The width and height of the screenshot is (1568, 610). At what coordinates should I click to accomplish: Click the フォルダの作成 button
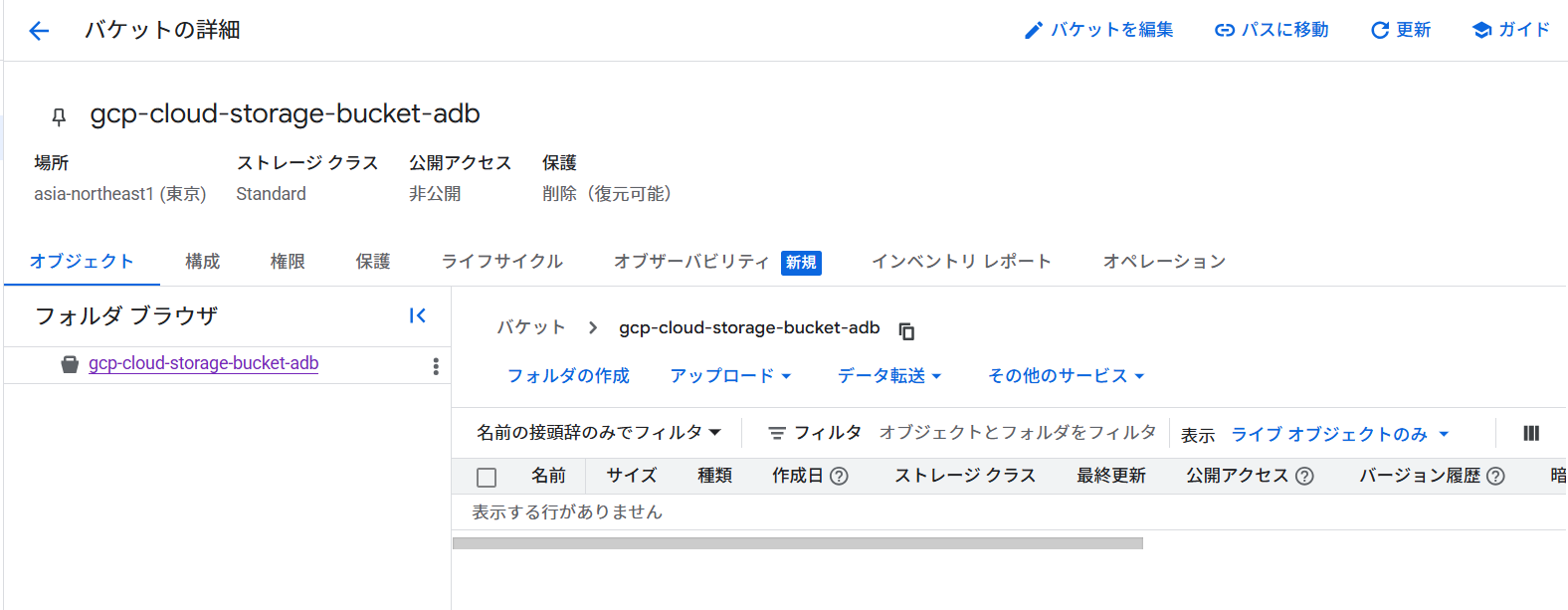pyautogui.click(x=568, y=375)
